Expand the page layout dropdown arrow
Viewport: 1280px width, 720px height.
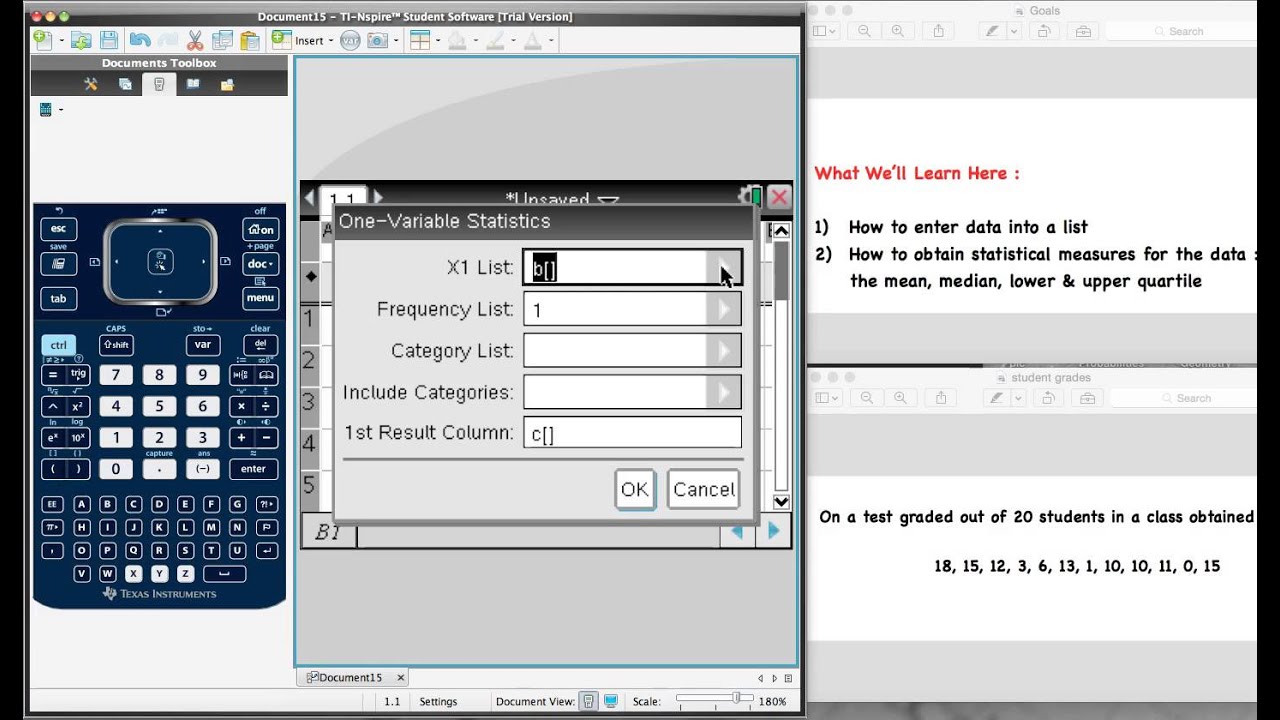pos(437,41)
